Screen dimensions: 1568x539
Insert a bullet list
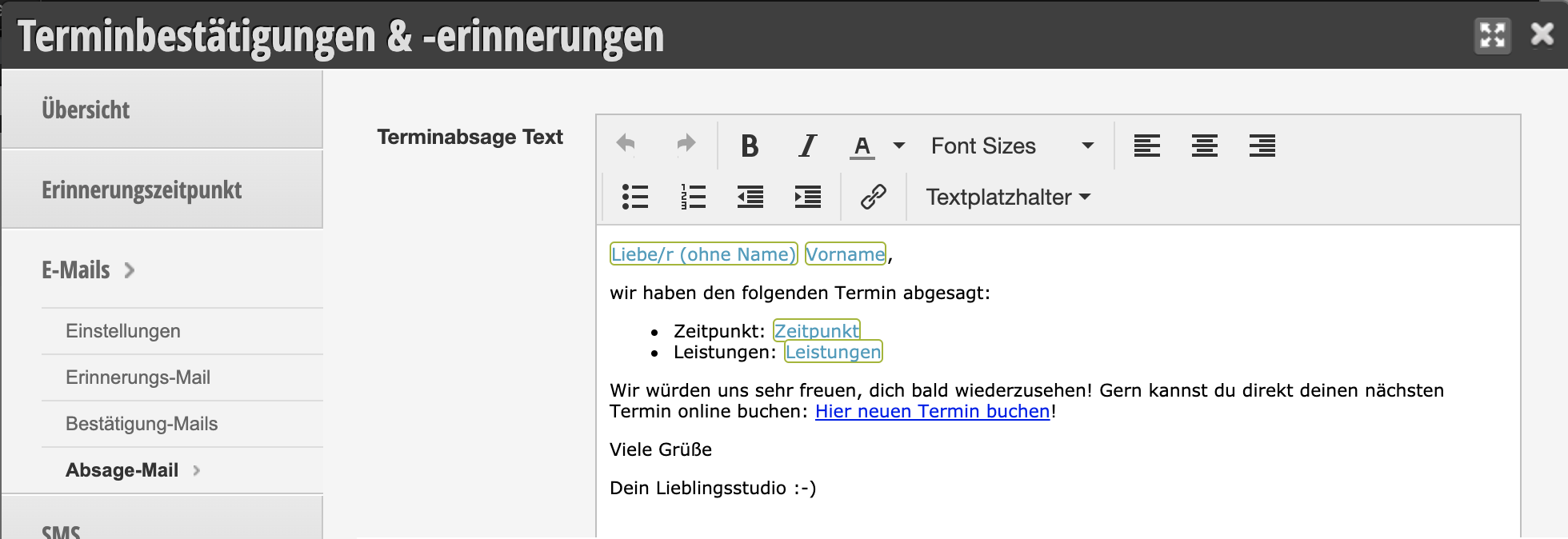pos(634,197)
